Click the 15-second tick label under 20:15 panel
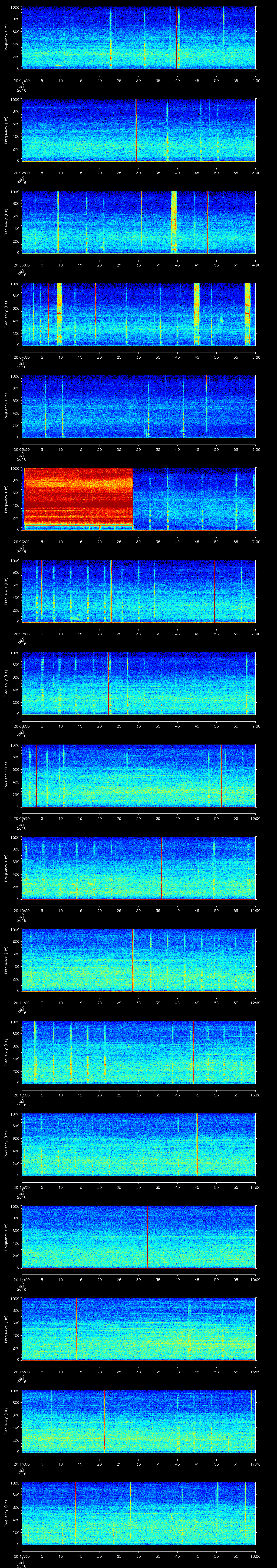The width and height of the screenshot is (277, 1568). point(80,1371)
